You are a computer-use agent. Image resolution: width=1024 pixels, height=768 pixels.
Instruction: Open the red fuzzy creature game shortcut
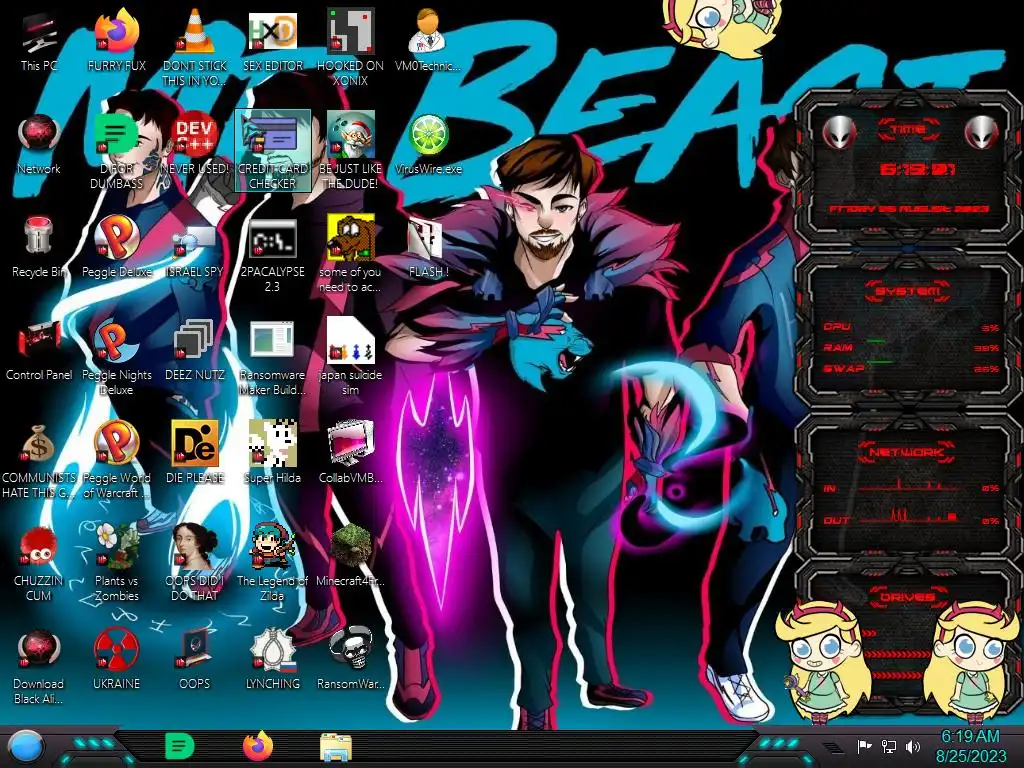click(x=39, y=563)
